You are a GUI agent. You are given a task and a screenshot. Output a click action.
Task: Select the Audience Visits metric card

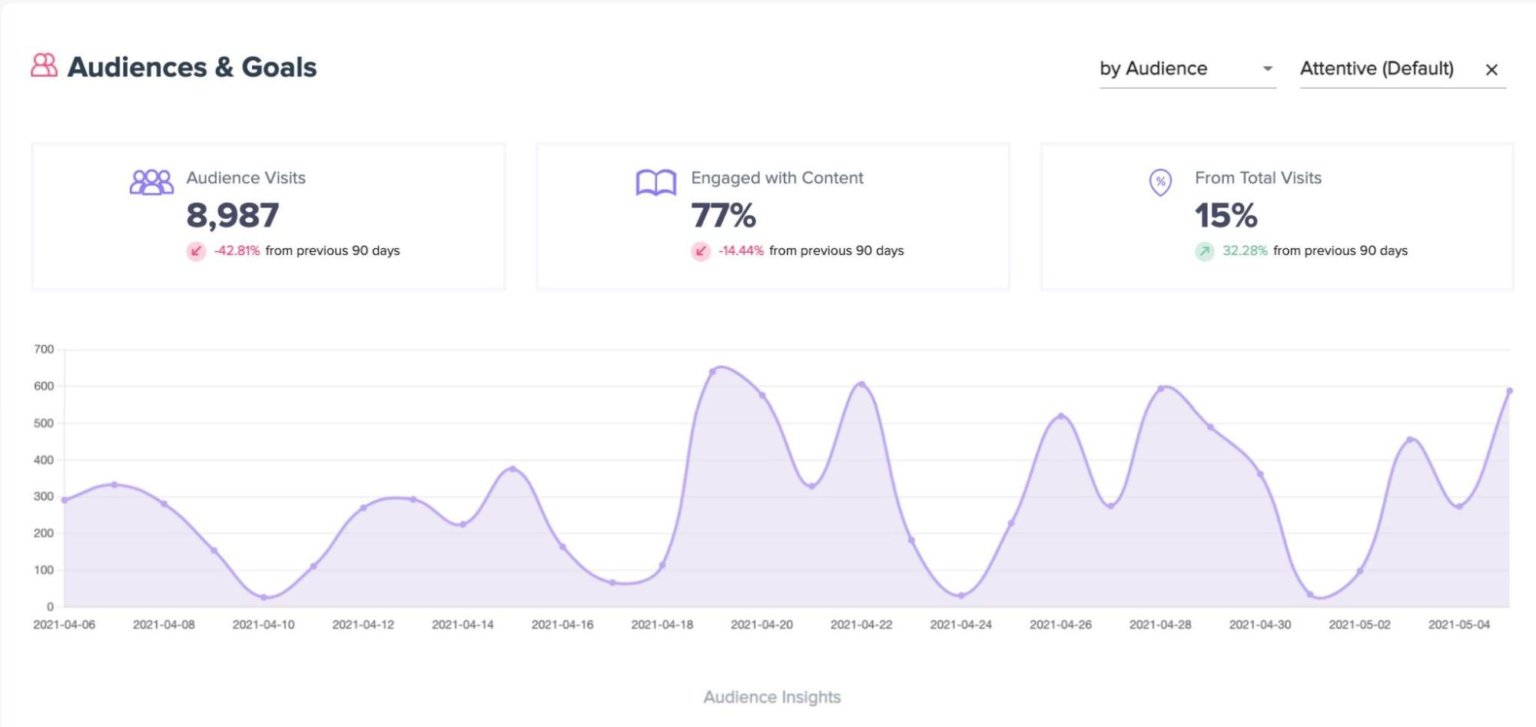click(269, 215)
